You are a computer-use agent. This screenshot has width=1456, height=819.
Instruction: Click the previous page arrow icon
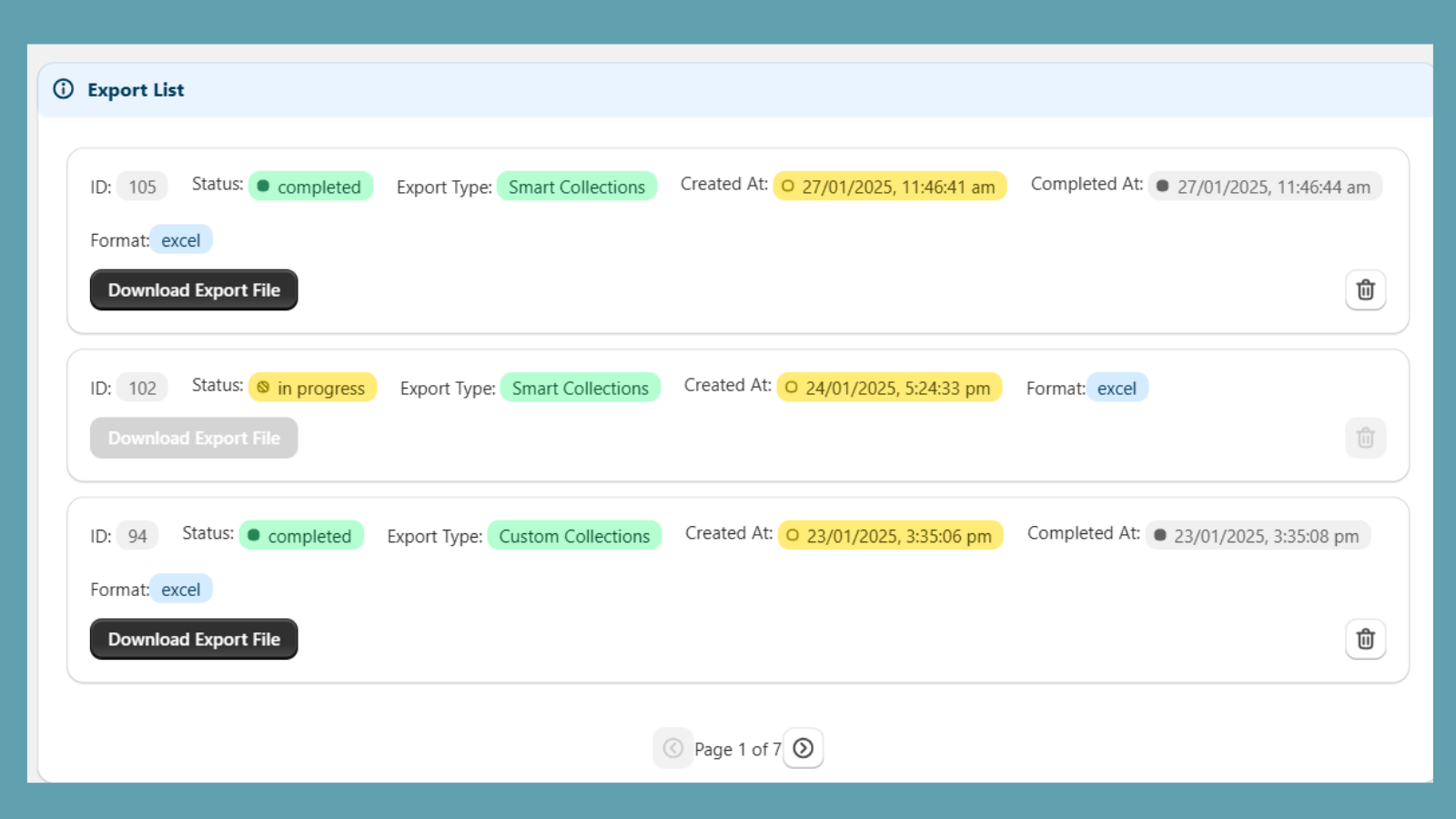pyautogui.click(x=672, y=748)
